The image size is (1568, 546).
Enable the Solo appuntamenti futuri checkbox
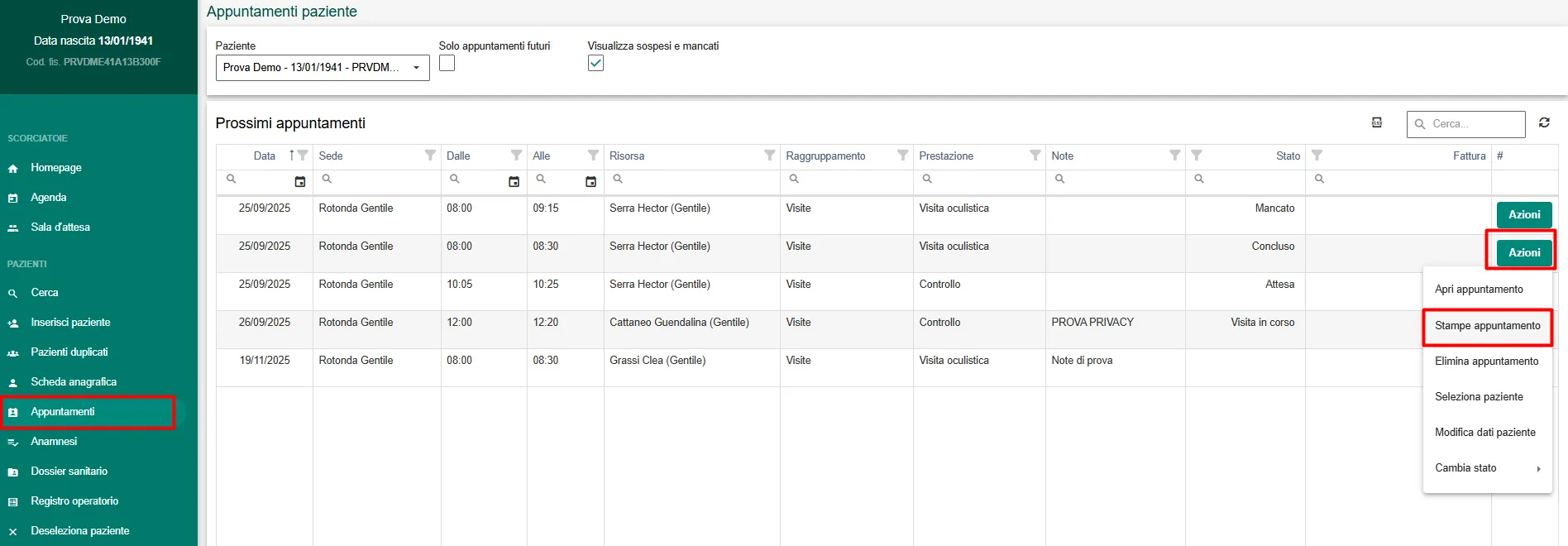(x=447, y=64)
